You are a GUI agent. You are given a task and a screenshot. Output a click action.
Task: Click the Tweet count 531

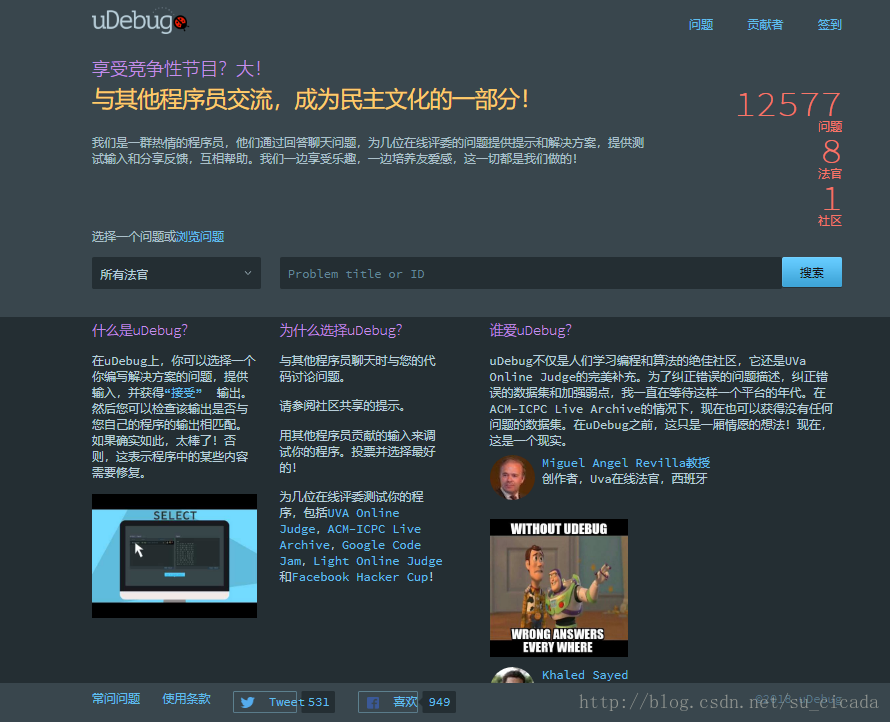coord(318,702)
